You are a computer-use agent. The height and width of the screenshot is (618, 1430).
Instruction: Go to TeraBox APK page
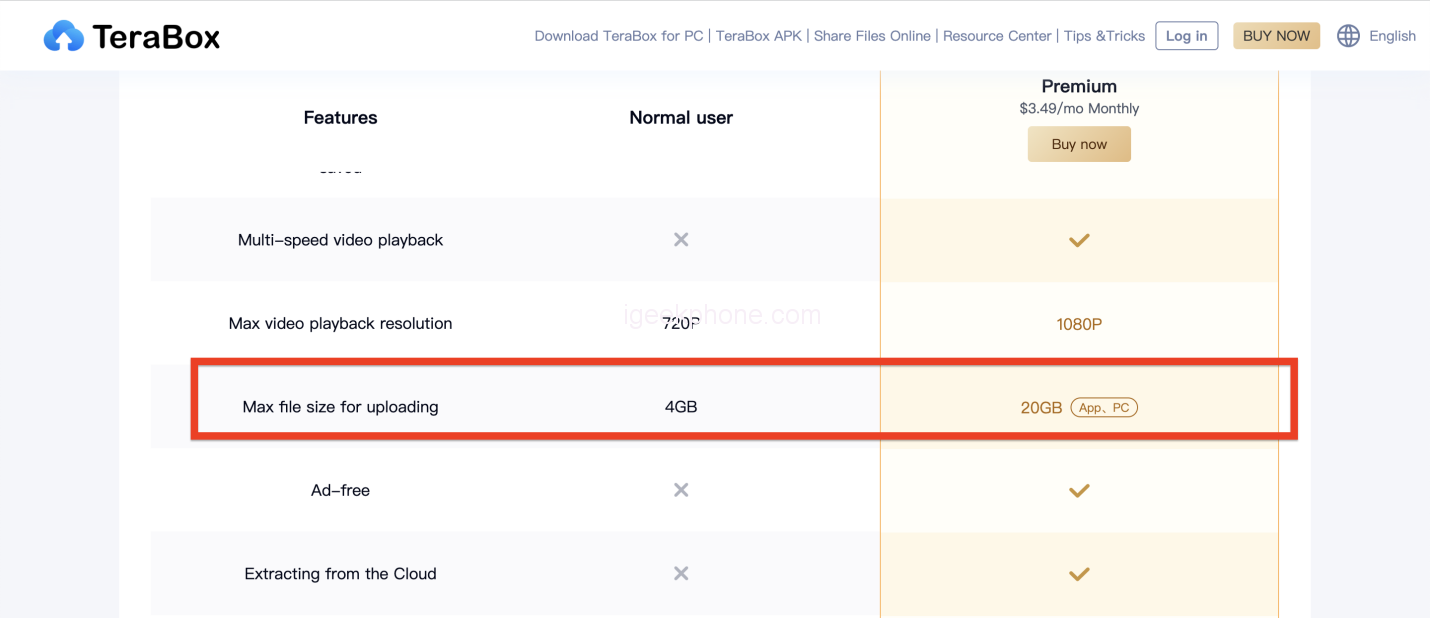pos(759,36)
